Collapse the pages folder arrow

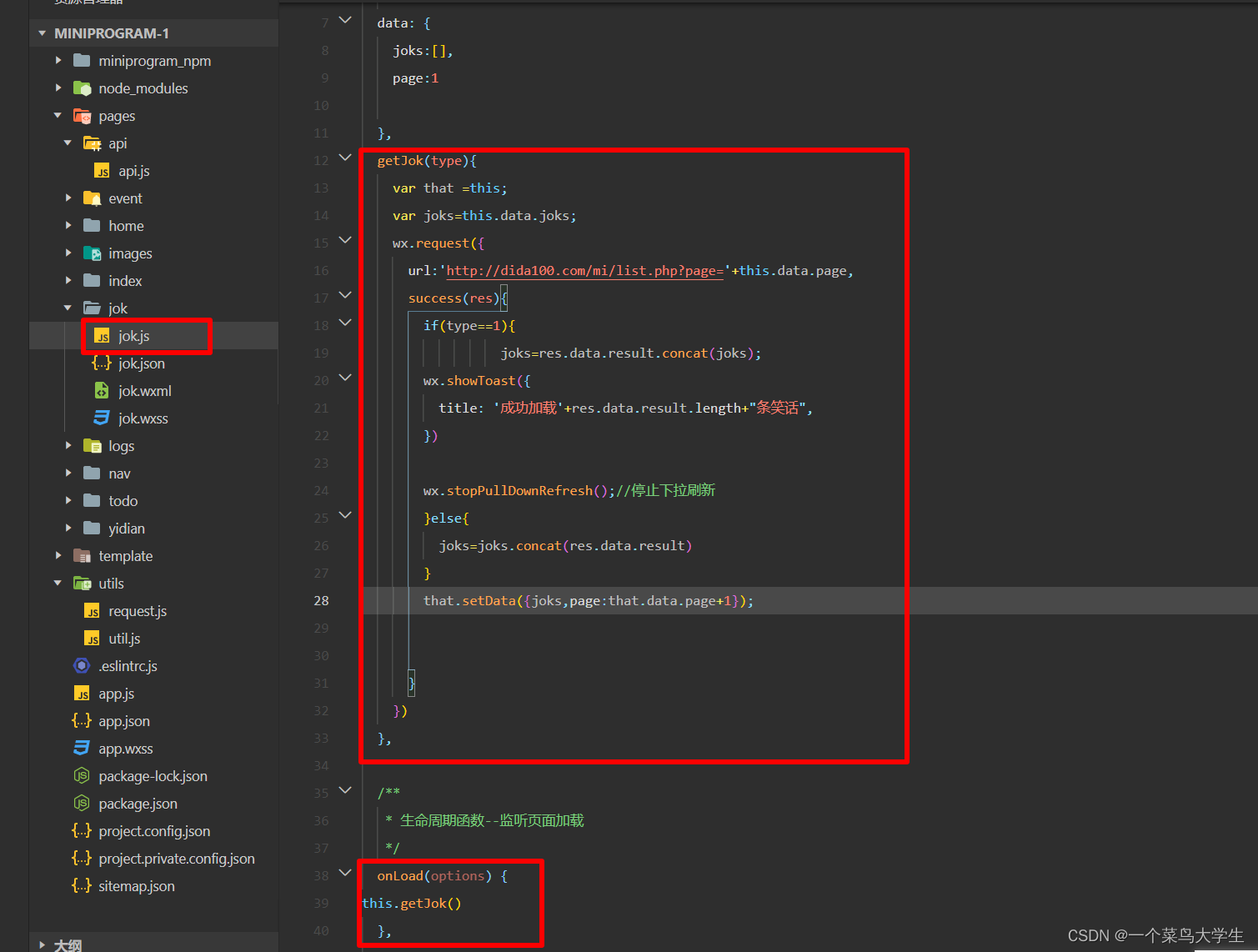58,116
